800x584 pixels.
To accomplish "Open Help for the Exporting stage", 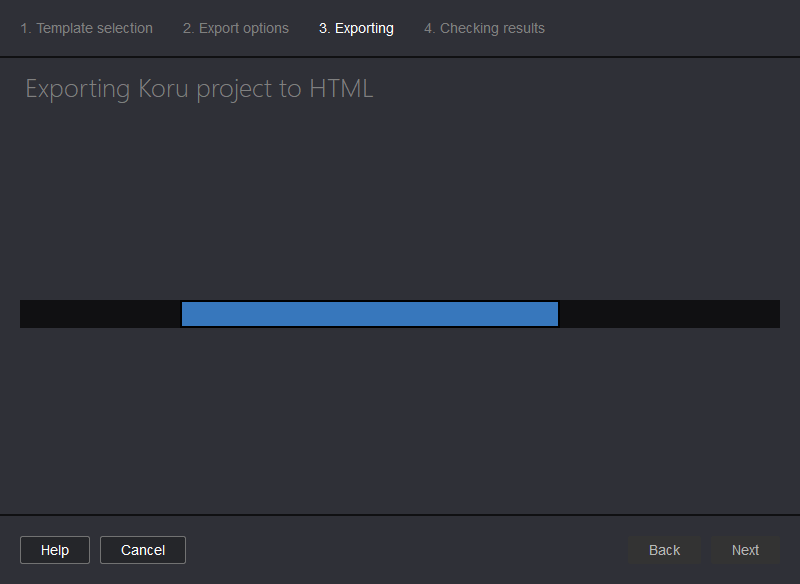I will pyautogui.click(x=54, y=550).
